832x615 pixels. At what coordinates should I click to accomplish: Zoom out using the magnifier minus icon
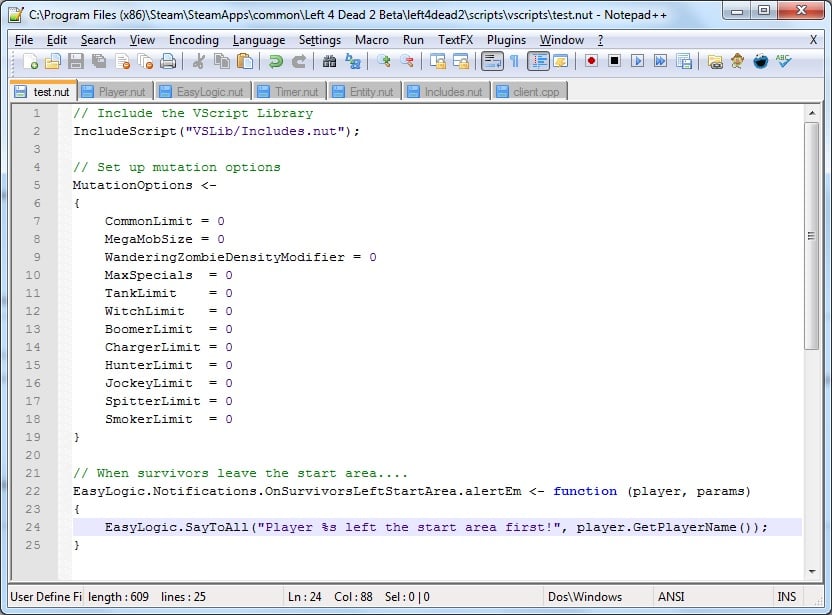click(406, 62)
